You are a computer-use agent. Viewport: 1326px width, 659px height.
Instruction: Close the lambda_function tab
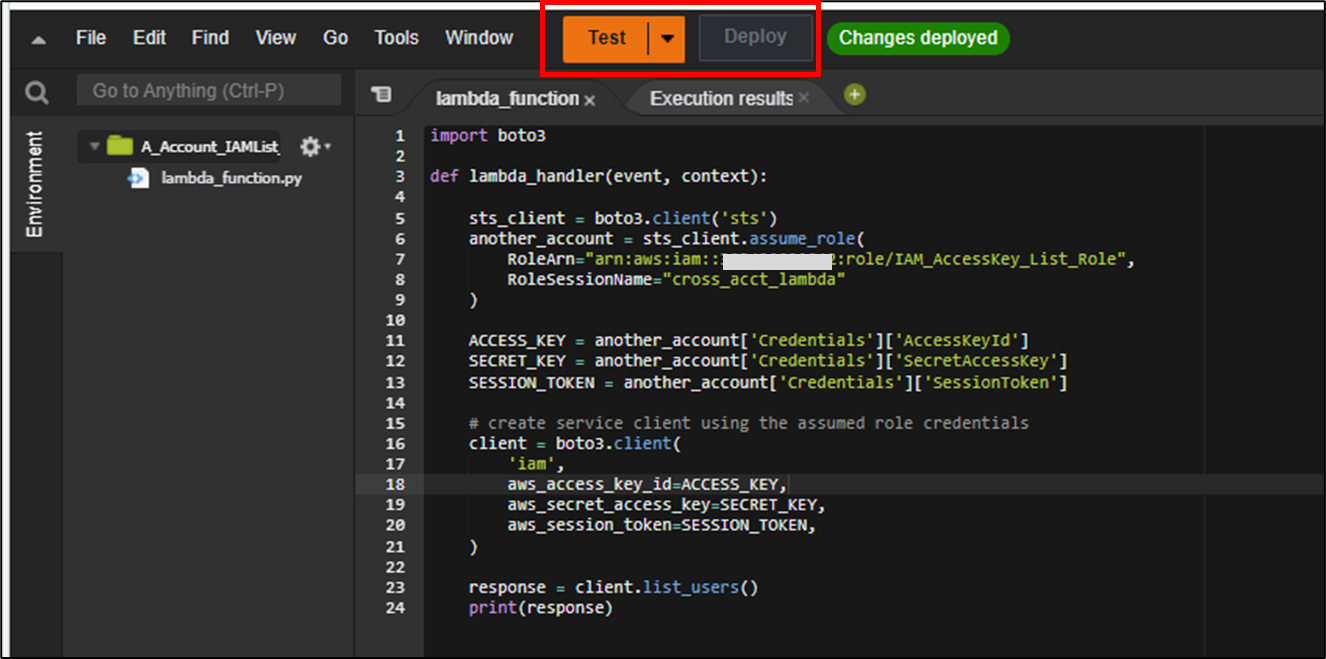tap(590, 99)
